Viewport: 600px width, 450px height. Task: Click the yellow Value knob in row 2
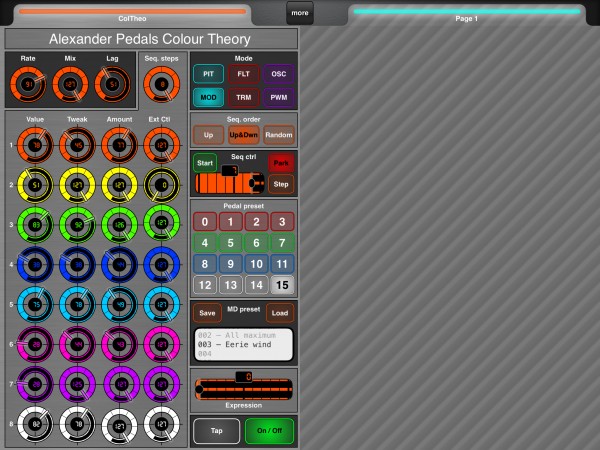coord(35,185)
